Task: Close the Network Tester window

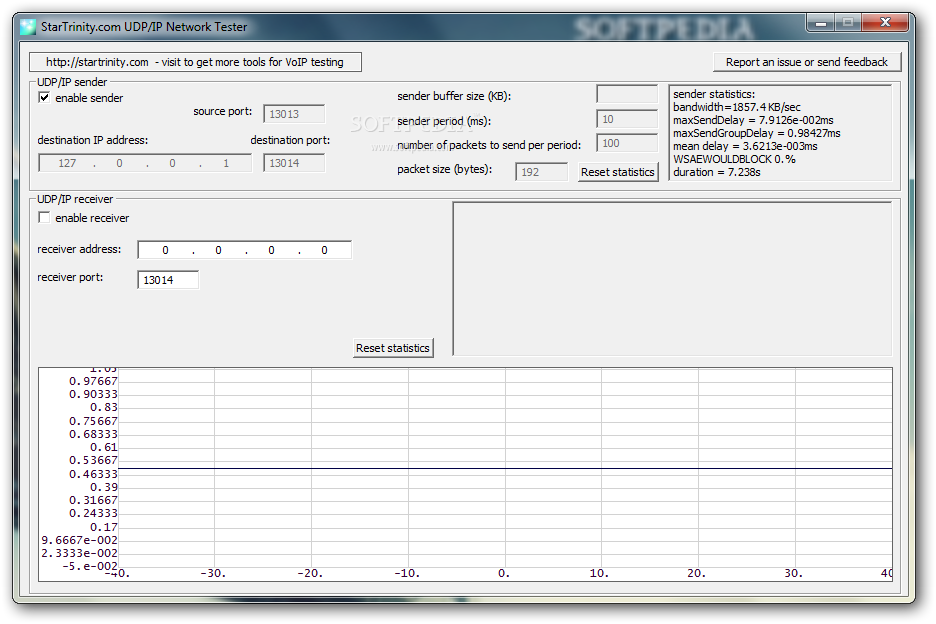Action: [x=885, y=23]
